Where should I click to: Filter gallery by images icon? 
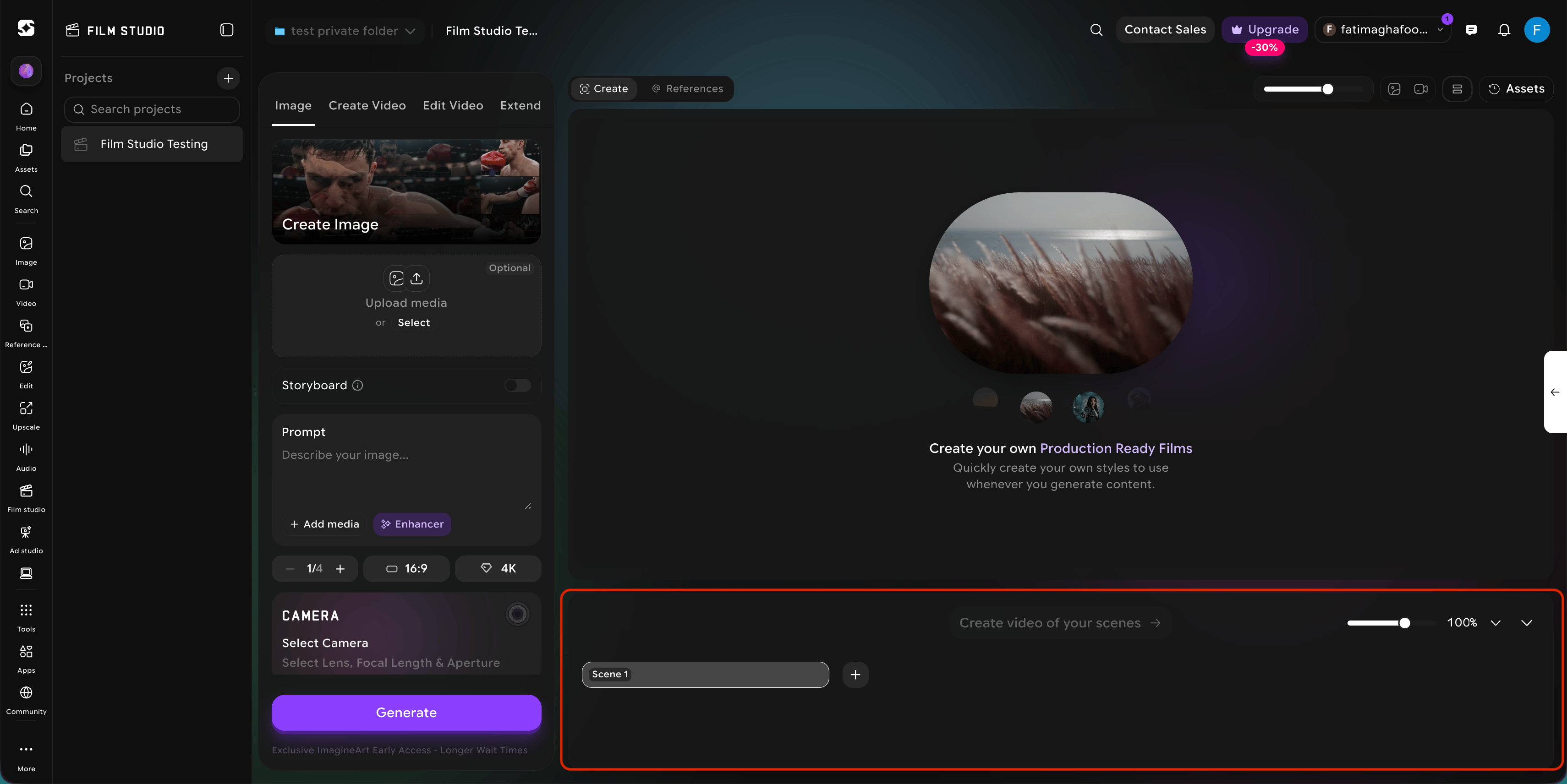pos(1394,89)
